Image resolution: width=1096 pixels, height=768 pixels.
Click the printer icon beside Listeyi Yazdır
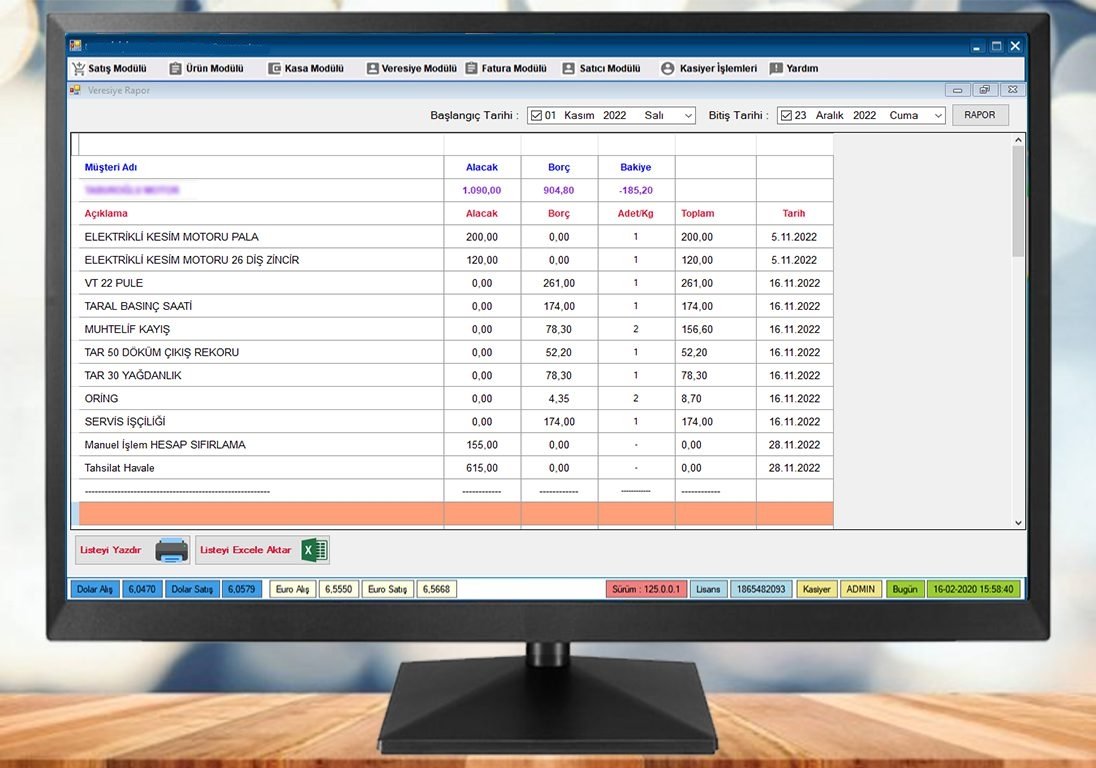(171, 551)
